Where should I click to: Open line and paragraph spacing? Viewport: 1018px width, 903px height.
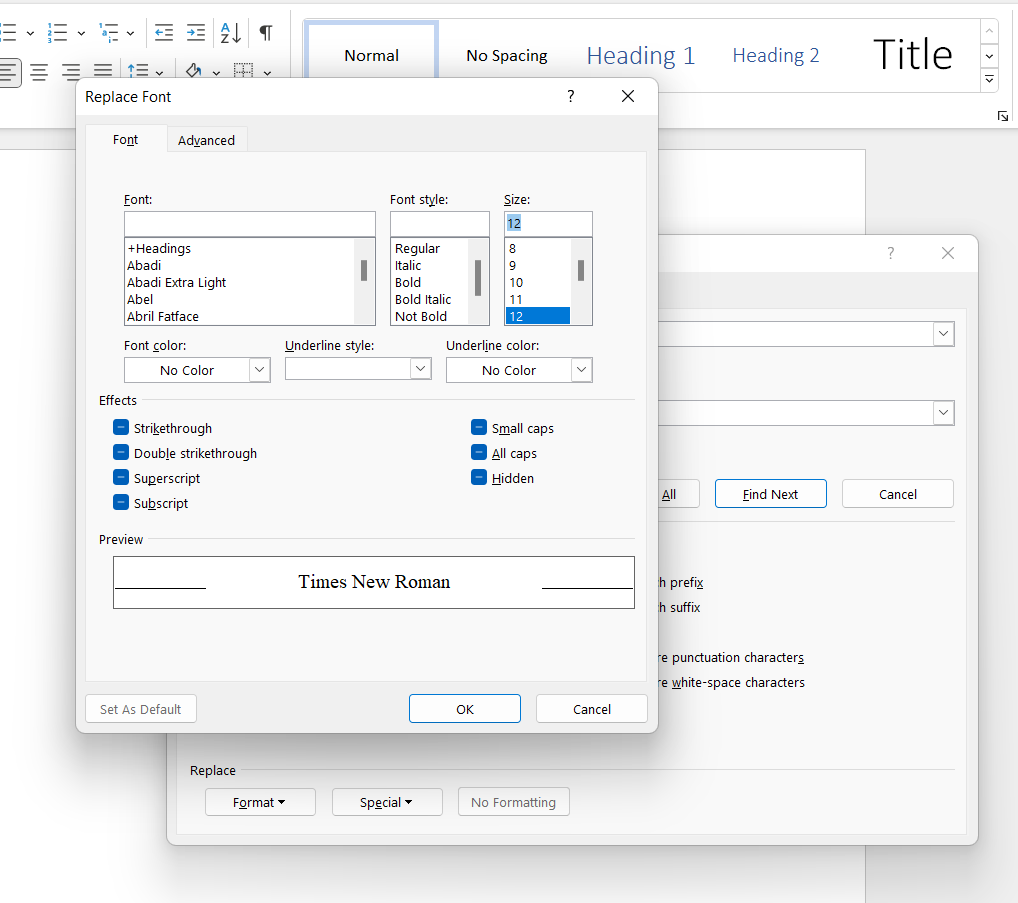click(138, 71)
